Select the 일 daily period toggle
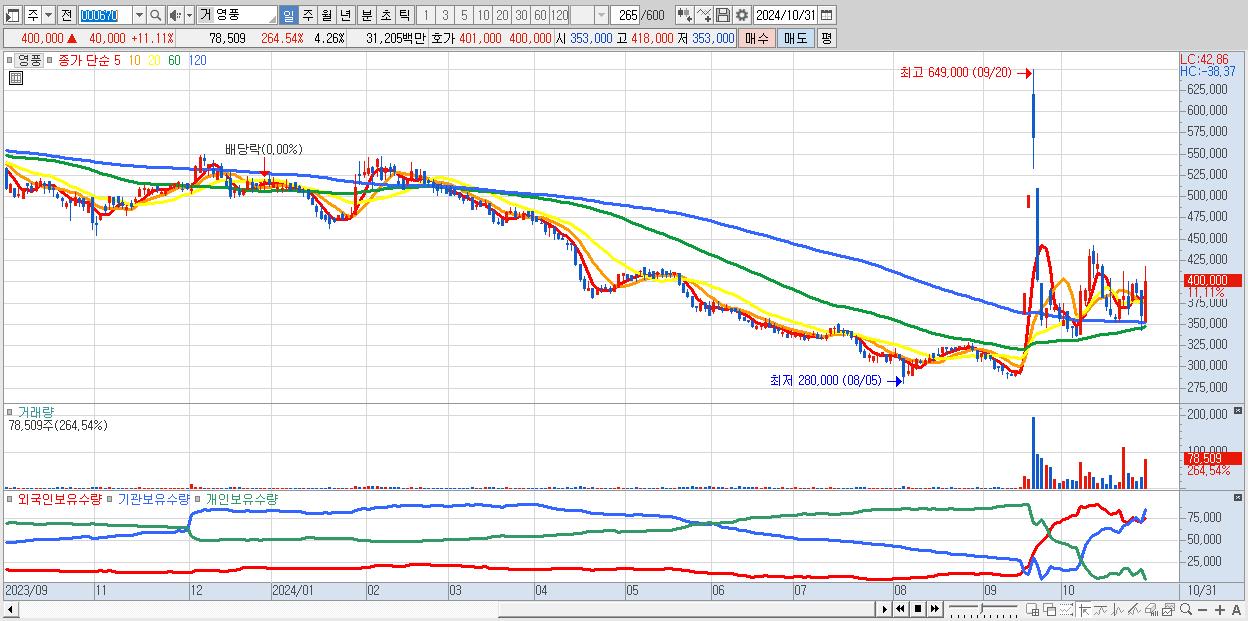Screen dimensions: 1248x621 [288, 15]
